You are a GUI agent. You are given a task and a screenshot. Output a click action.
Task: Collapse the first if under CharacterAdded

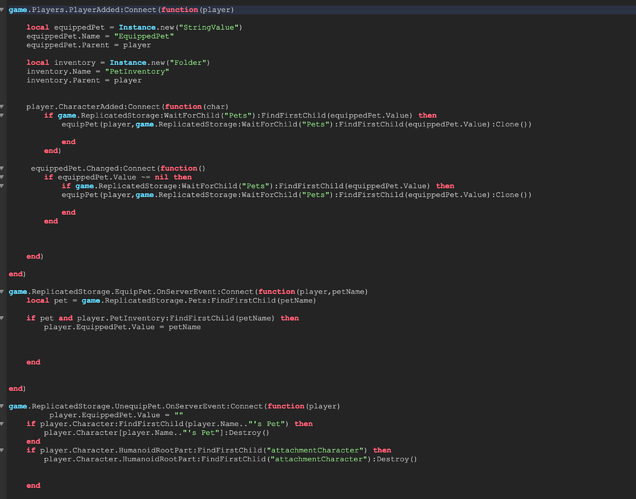point(3,115)
